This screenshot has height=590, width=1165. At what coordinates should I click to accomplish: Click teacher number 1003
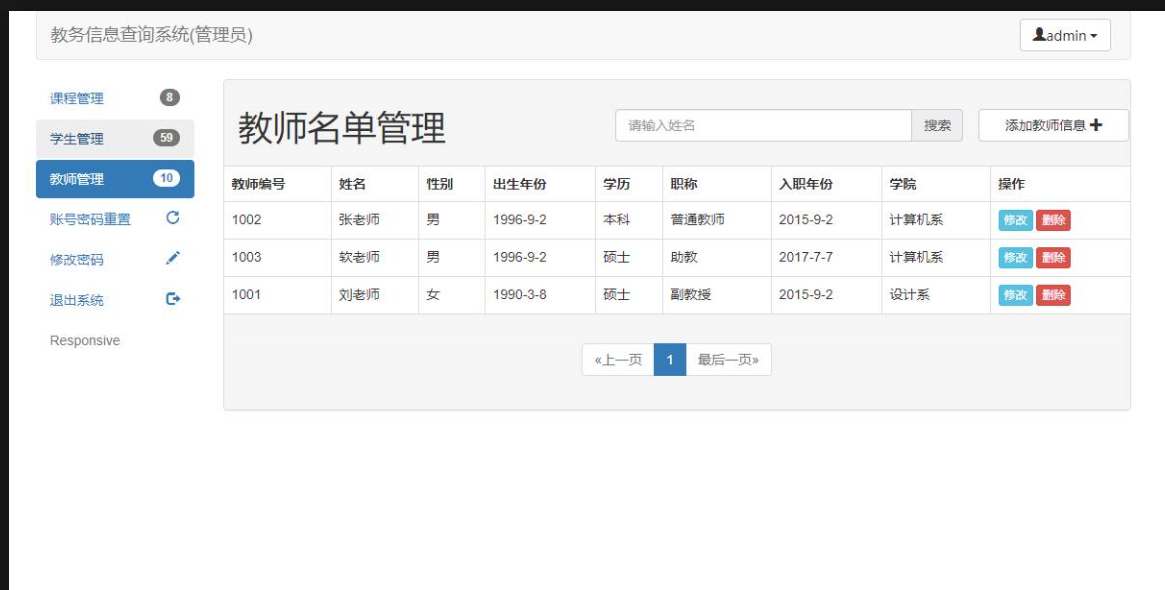[247, 257]
